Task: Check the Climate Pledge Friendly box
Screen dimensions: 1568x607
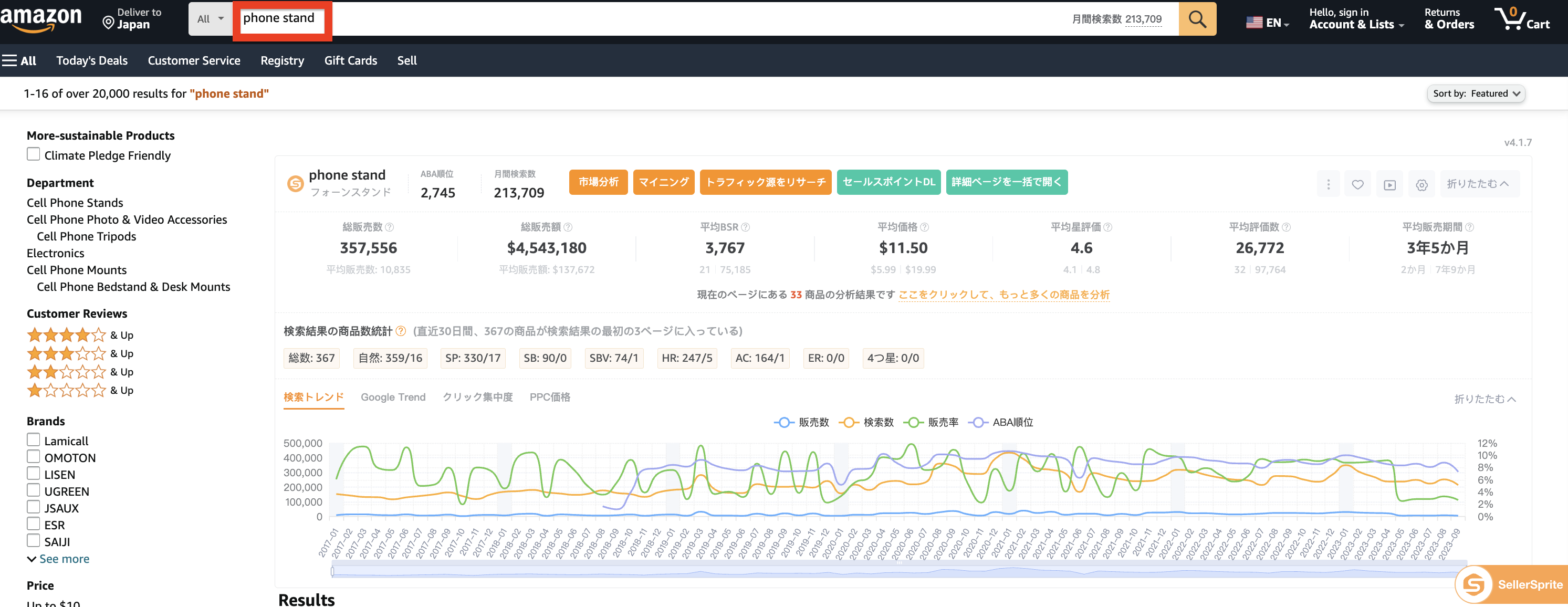Action: click(34, 154)
